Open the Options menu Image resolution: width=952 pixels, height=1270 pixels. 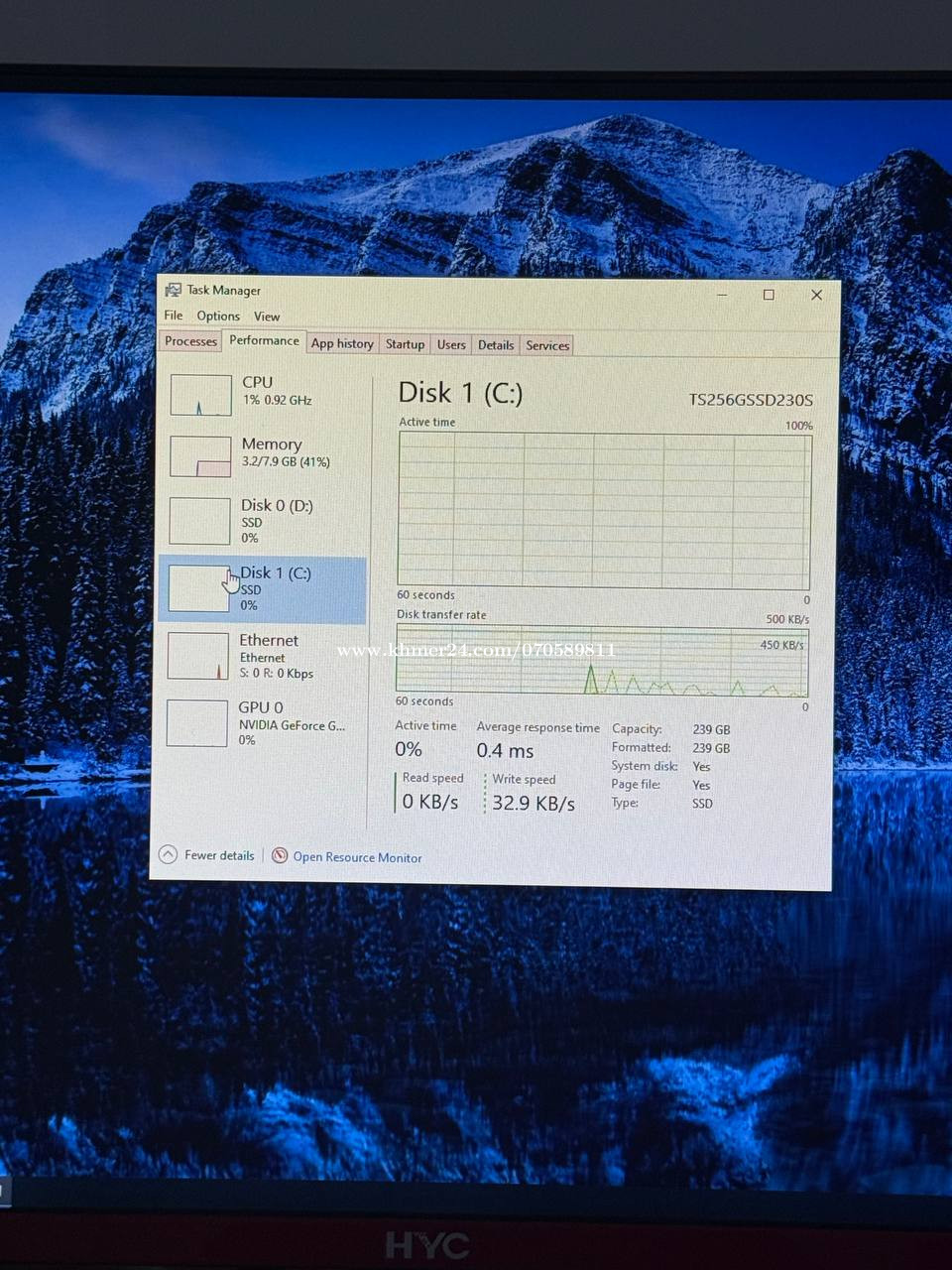(x=218, y=316)
